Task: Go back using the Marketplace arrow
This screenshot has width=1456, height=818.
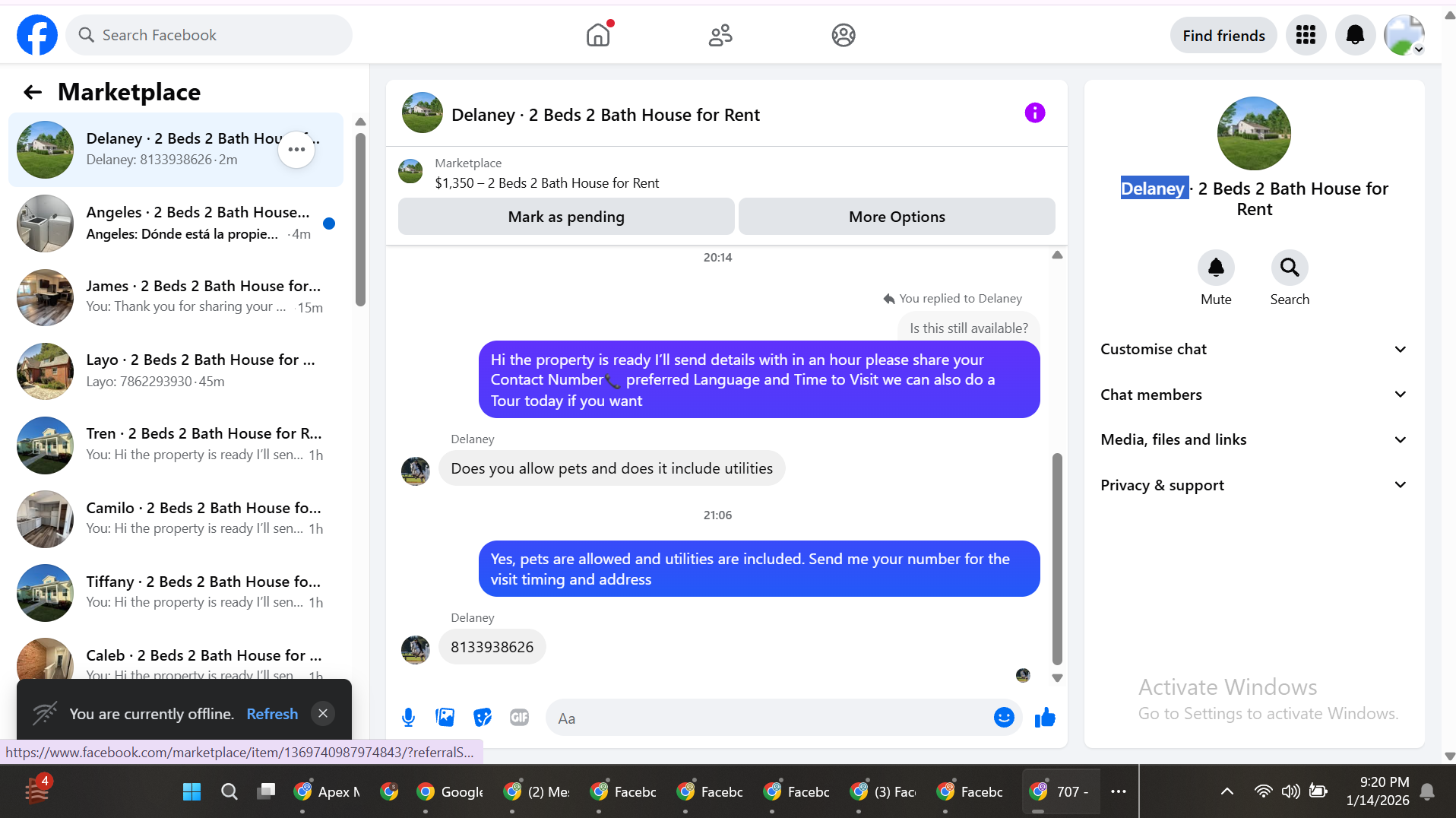Action: point(32,92)
